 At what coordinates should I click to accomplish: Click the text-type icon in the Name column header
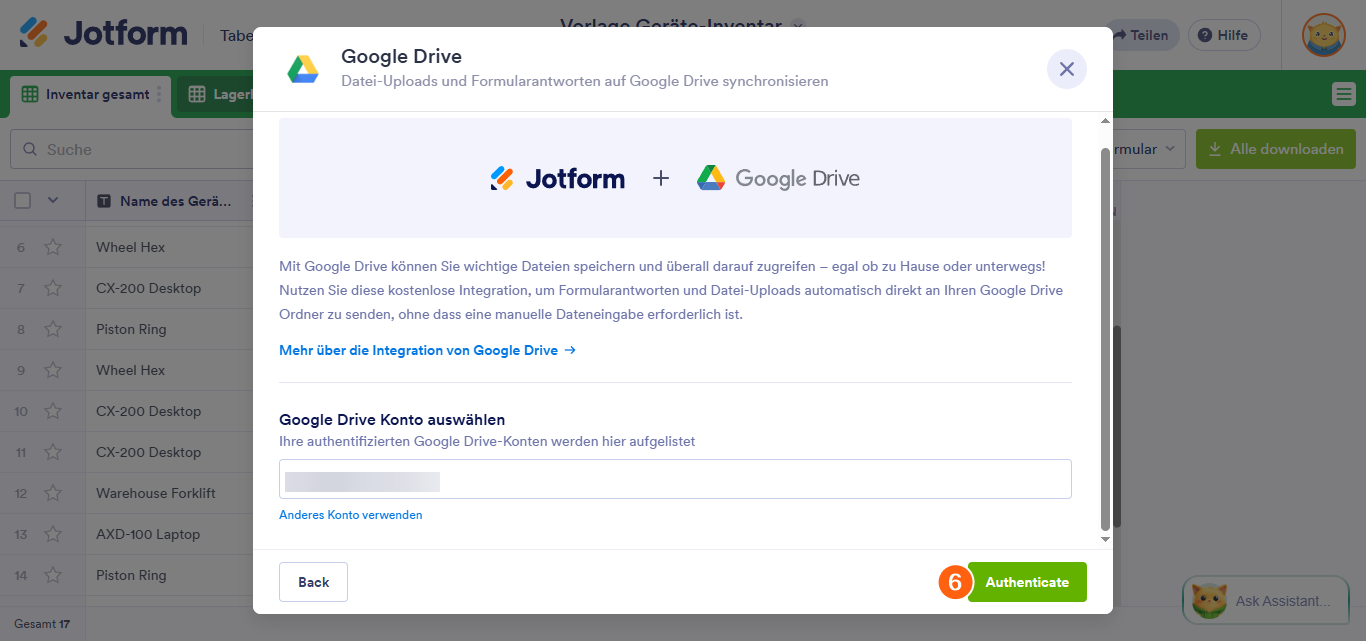(x=106, y=200)
